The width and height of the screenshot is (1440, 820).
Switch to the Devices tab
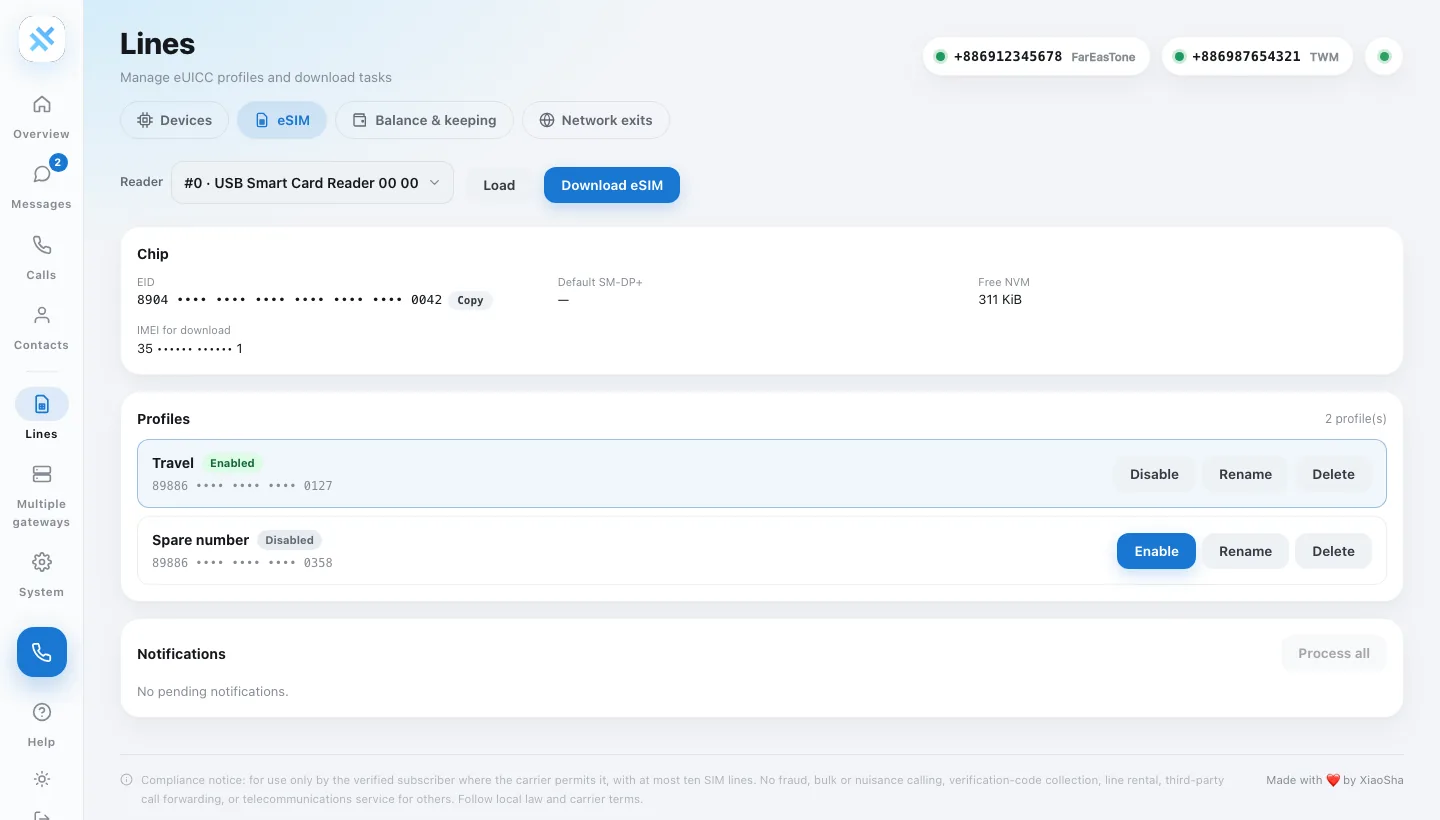[174, 120]
